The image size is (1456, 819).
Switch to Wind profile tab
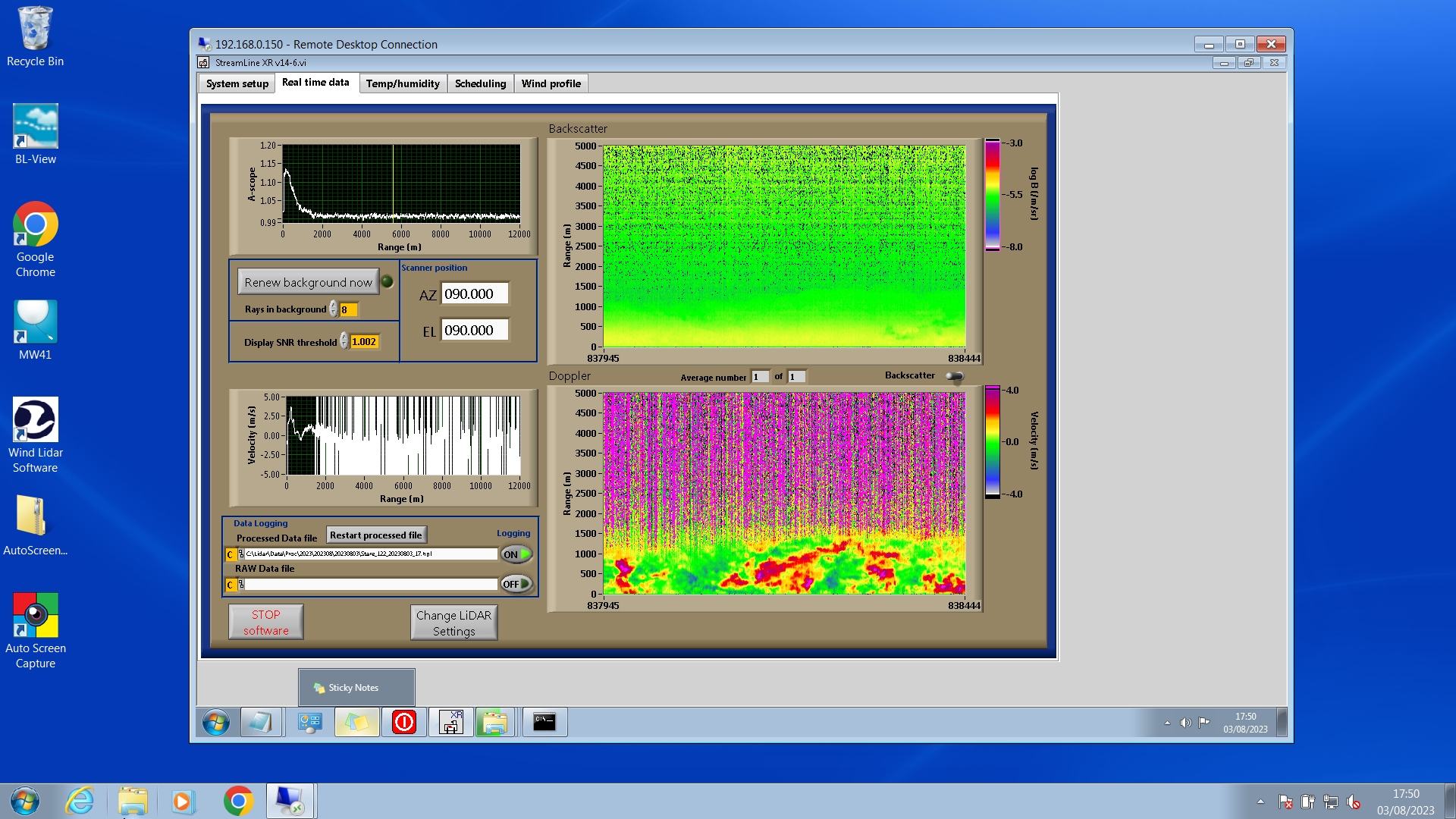[x=551, y=83]
